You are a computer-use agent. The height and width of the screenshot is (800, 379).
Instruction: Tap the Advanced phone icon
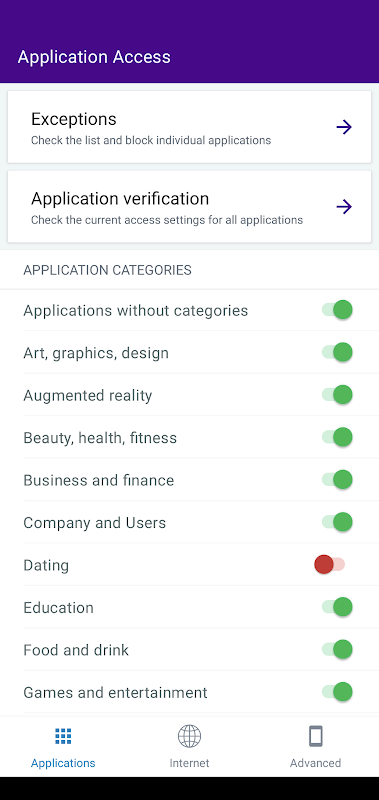coord(316,736)
